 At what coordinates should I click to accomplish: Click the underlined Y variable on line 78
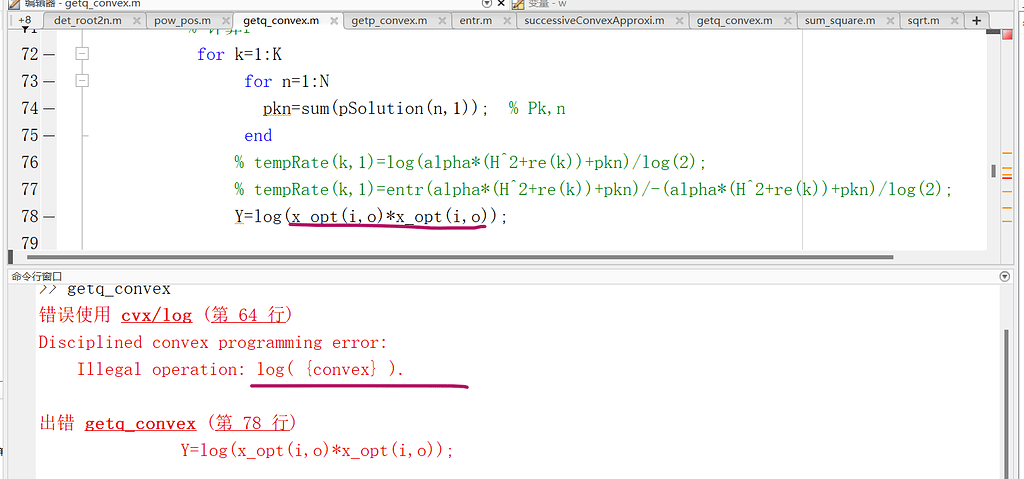(x=239, y=216)
